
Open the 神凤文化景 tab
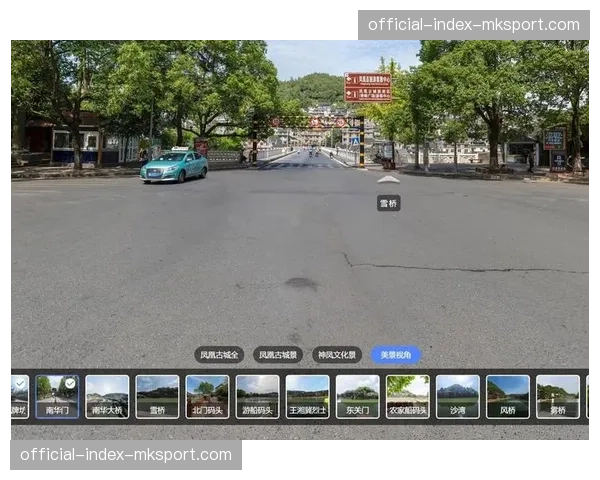tap(337, 355)
